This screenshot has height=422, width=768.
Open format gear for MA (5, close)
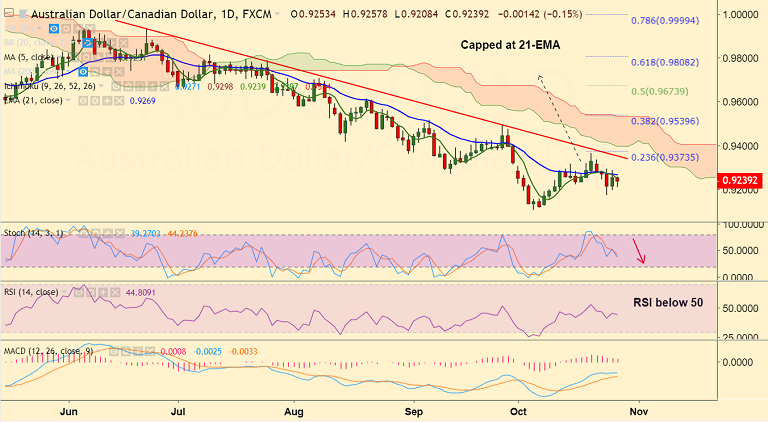(86, 57)
